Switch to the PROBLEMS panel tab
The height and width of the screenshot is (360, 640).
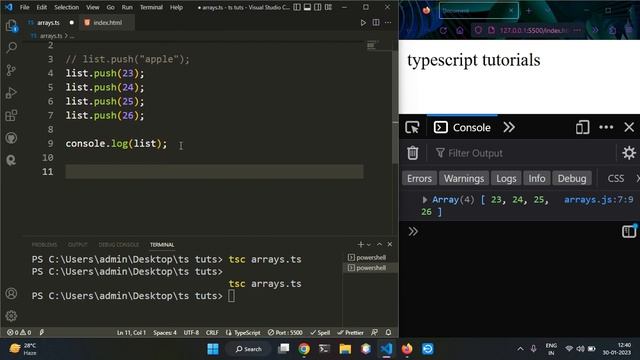[x=44, y=245]
